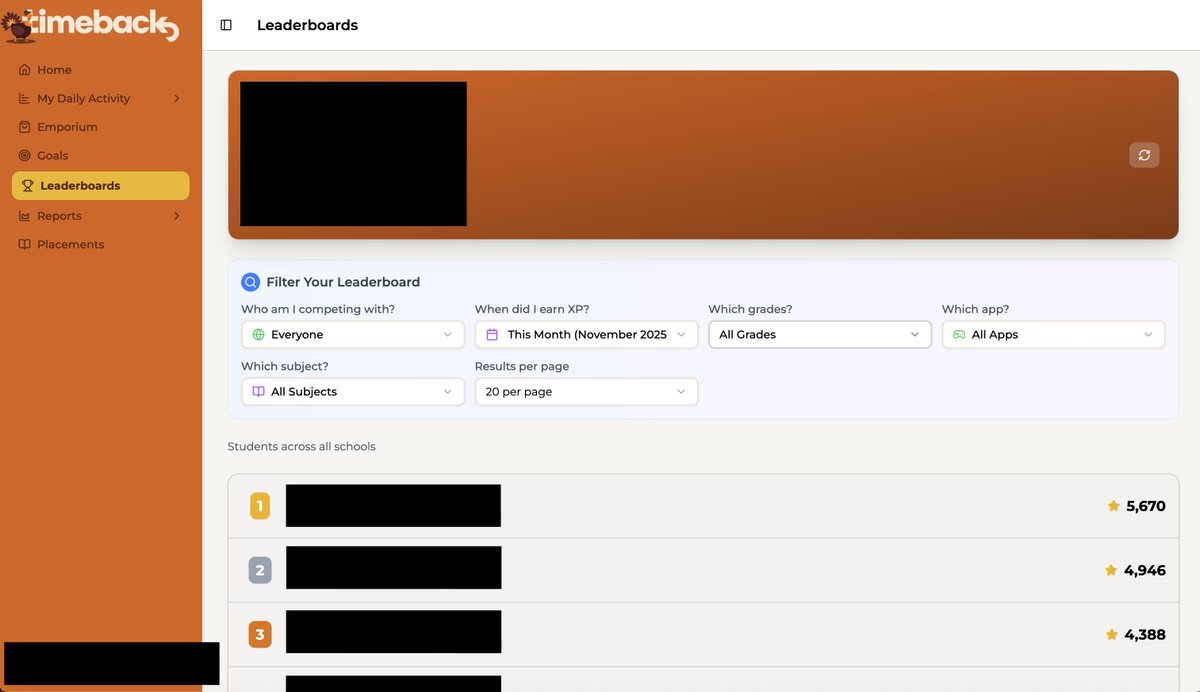Toggle the sidebar panel icon
The image size is (1200, 692).
[x=226, y=25]
